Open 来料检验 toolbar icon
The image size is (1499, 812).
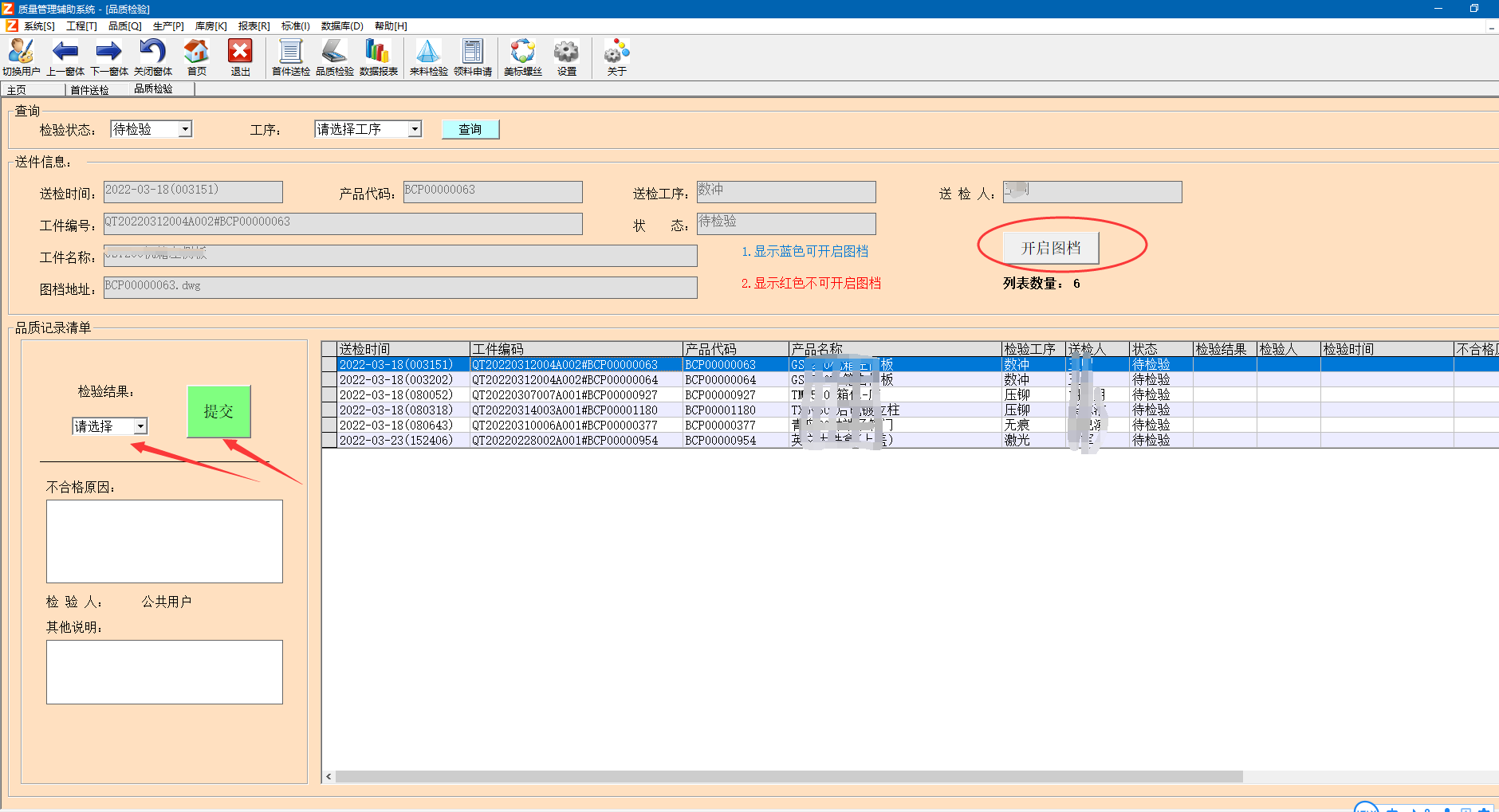tap(428, 57)
